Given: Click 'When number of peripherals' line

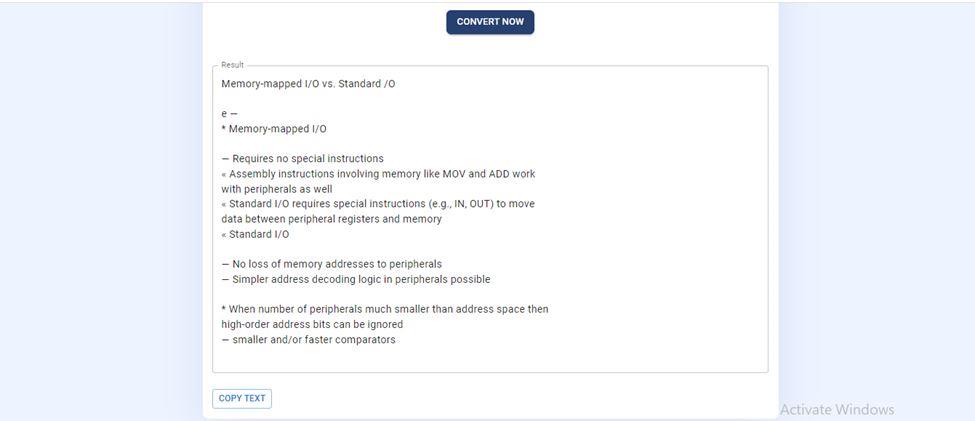Looking at the screenshot, I should pyautogui.click(x=385, y=309).
